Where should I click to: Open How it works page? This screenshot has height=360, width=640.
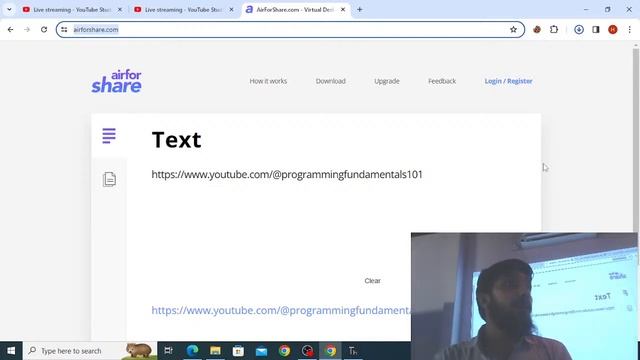click(x=268, y=81)
